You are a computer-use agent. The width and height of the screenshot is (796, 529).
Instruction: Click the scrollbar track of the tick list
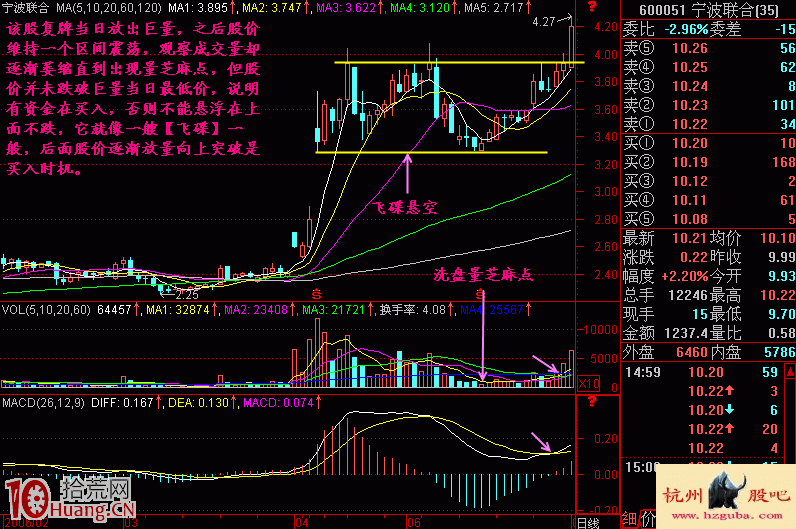tap(790, 421)
